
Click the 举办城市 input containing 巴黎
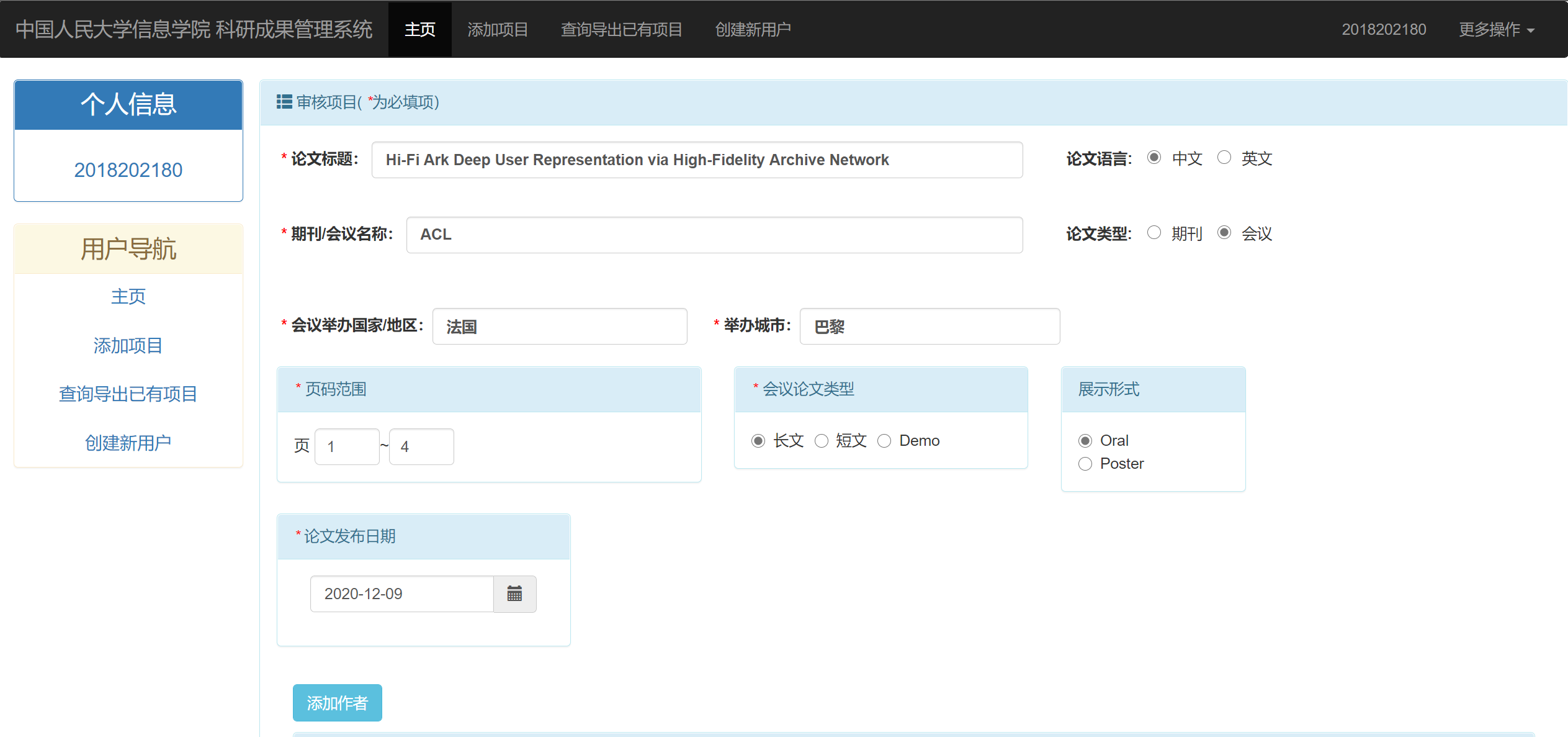pyautogui.click(x=929, y=327)
